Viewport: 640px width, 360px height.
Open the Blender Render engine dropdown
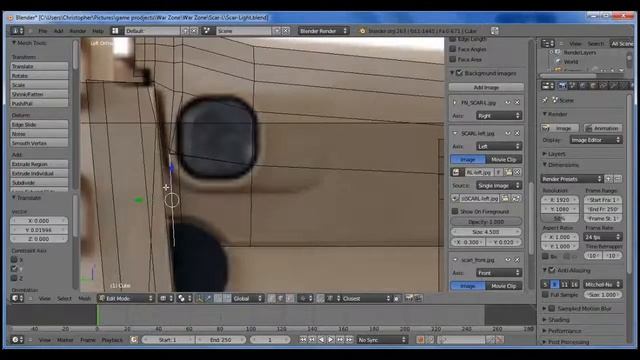tap(323, 31)
